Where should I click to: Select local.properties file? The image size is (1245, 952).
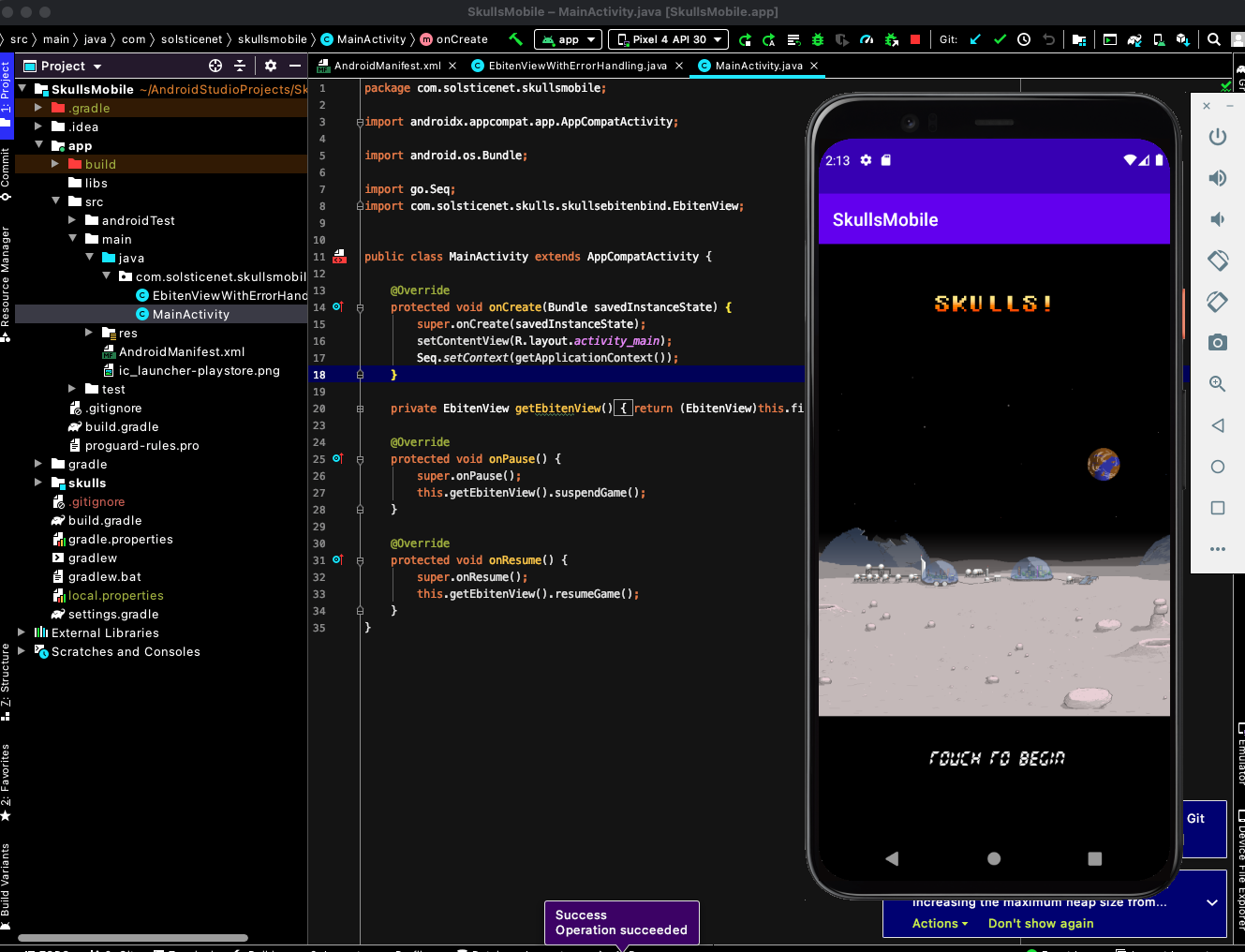click(108, 595)
